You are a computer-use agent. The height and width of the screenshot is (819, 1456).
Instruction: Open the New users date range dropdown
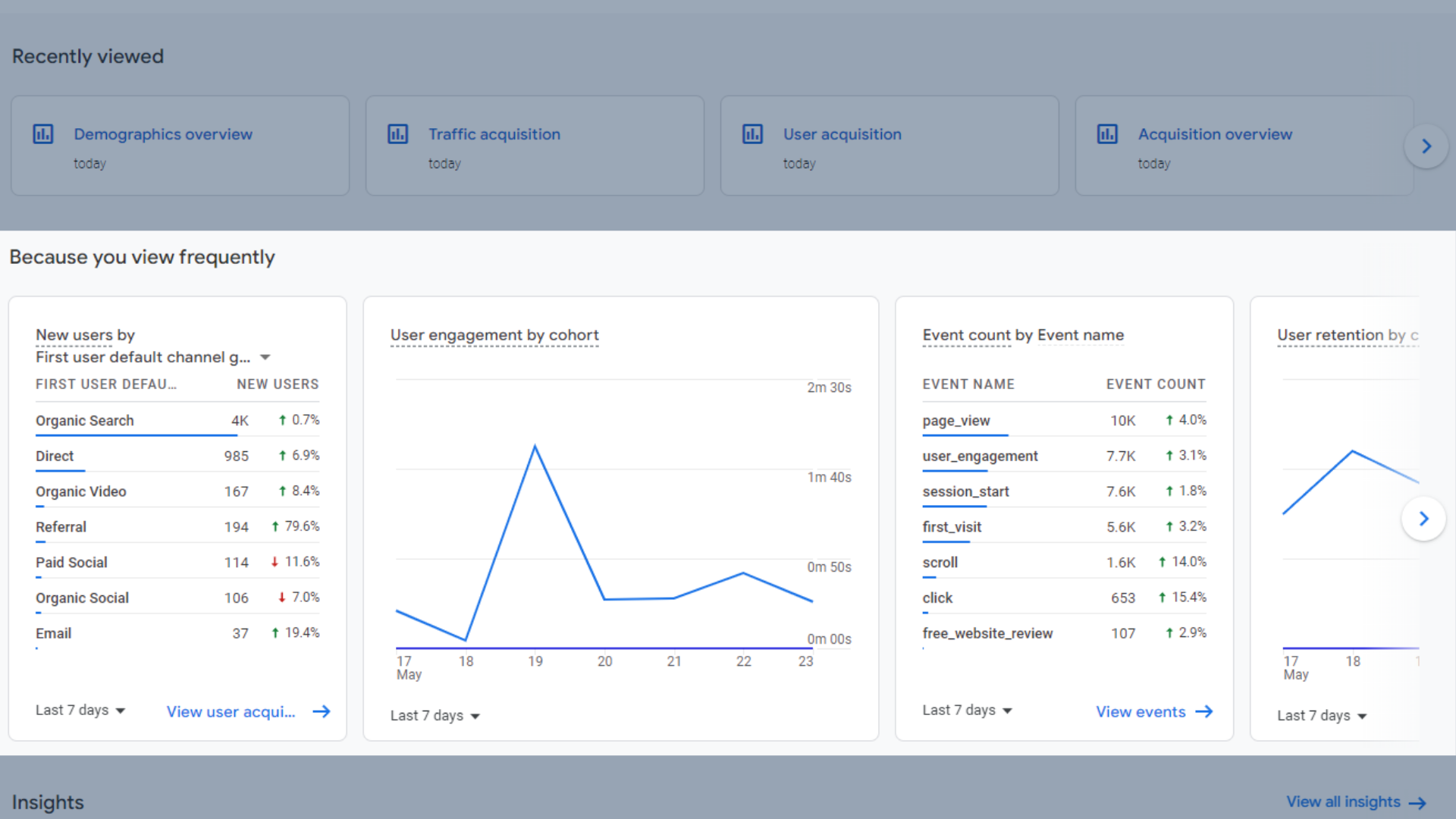77,710
